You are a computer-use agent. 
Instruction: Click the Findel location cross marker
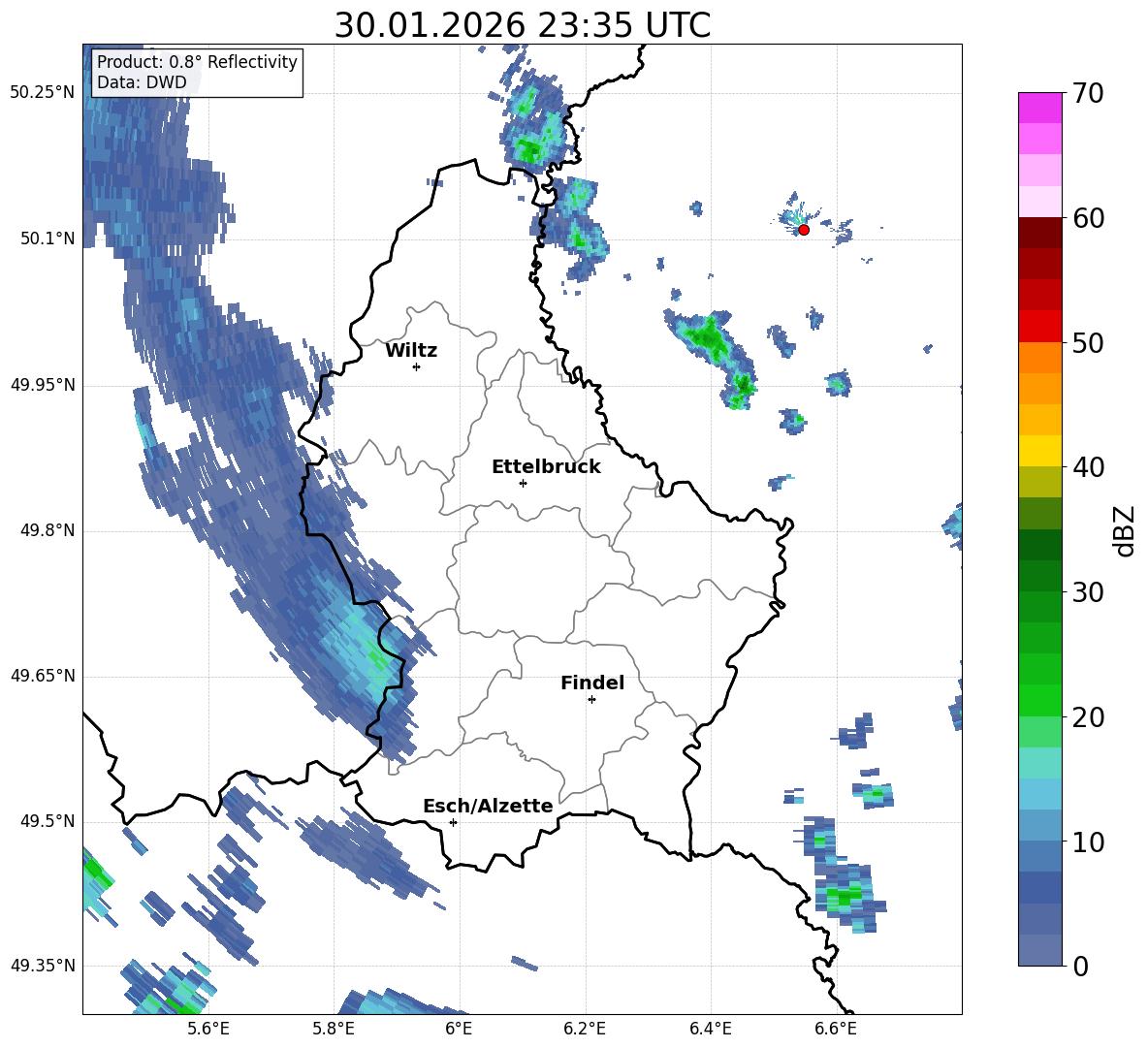click(591, 700)
